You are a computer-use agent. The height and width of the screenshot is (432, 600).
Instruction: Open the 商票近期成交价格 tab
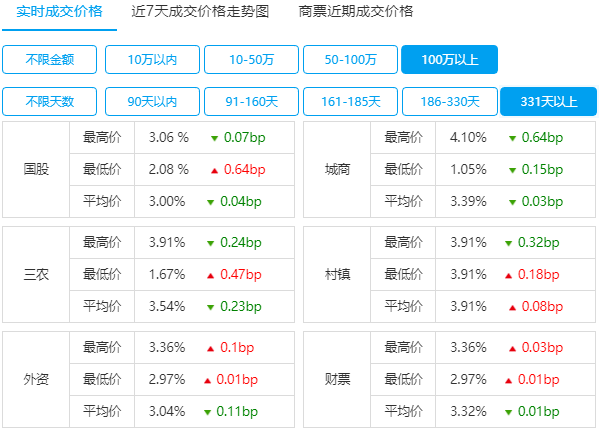355,11
